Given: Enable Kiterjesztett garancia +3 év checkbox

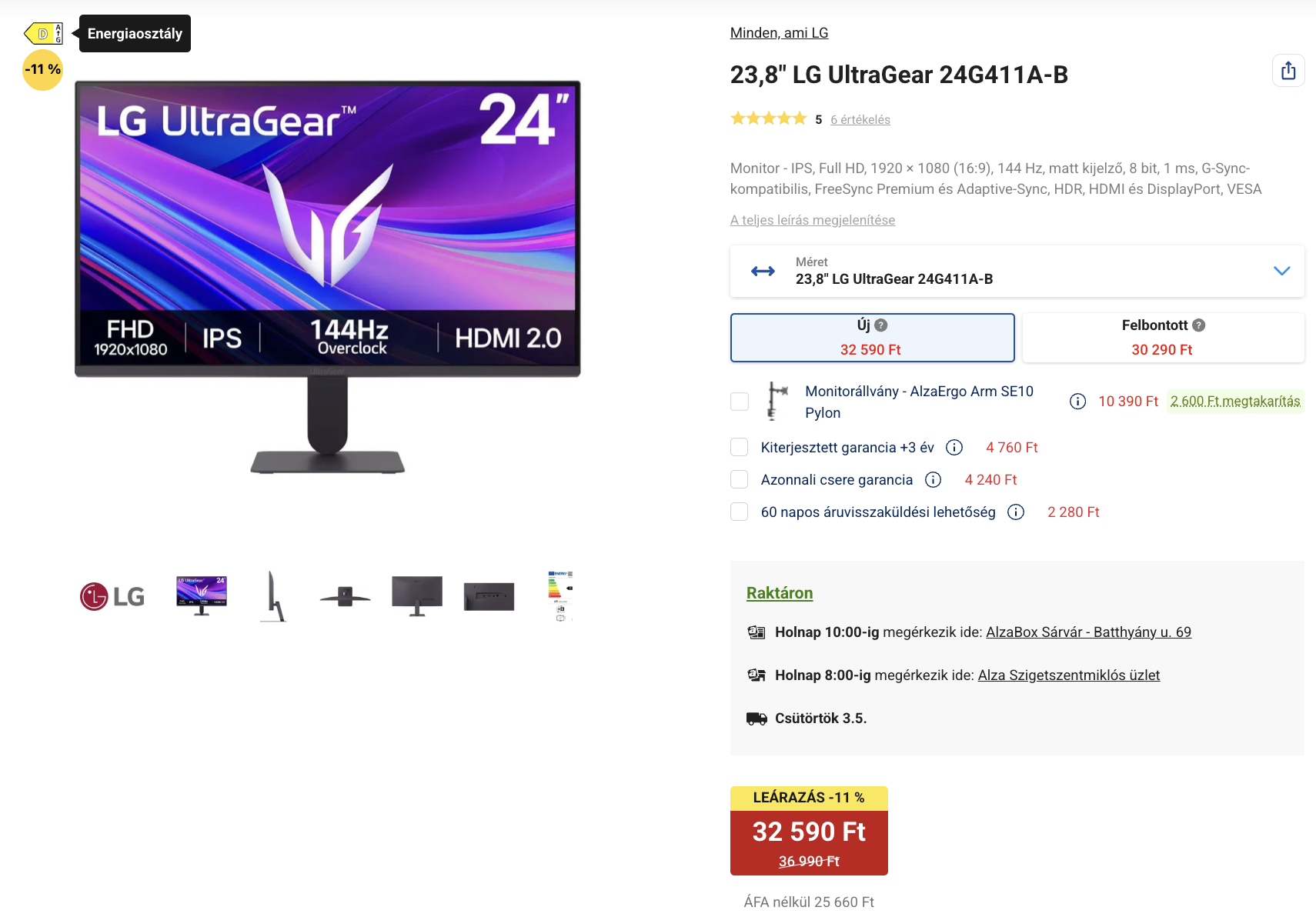Looking at the screenshot, I should pyautogui.click(x=740, y=448).
